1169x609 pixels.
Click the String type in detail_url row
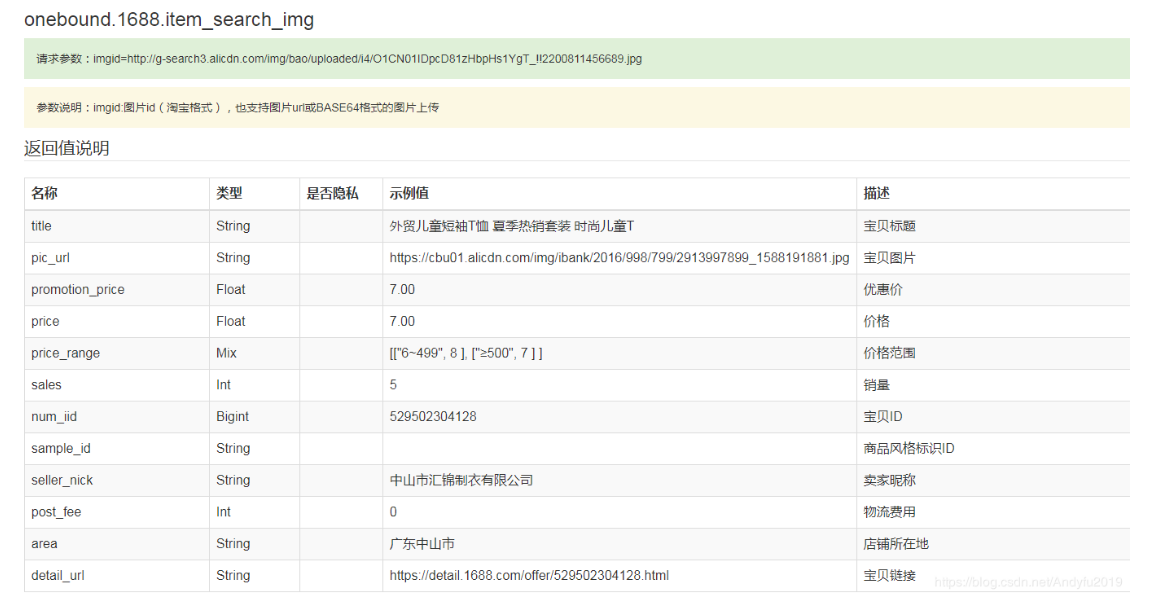point(233,575)
